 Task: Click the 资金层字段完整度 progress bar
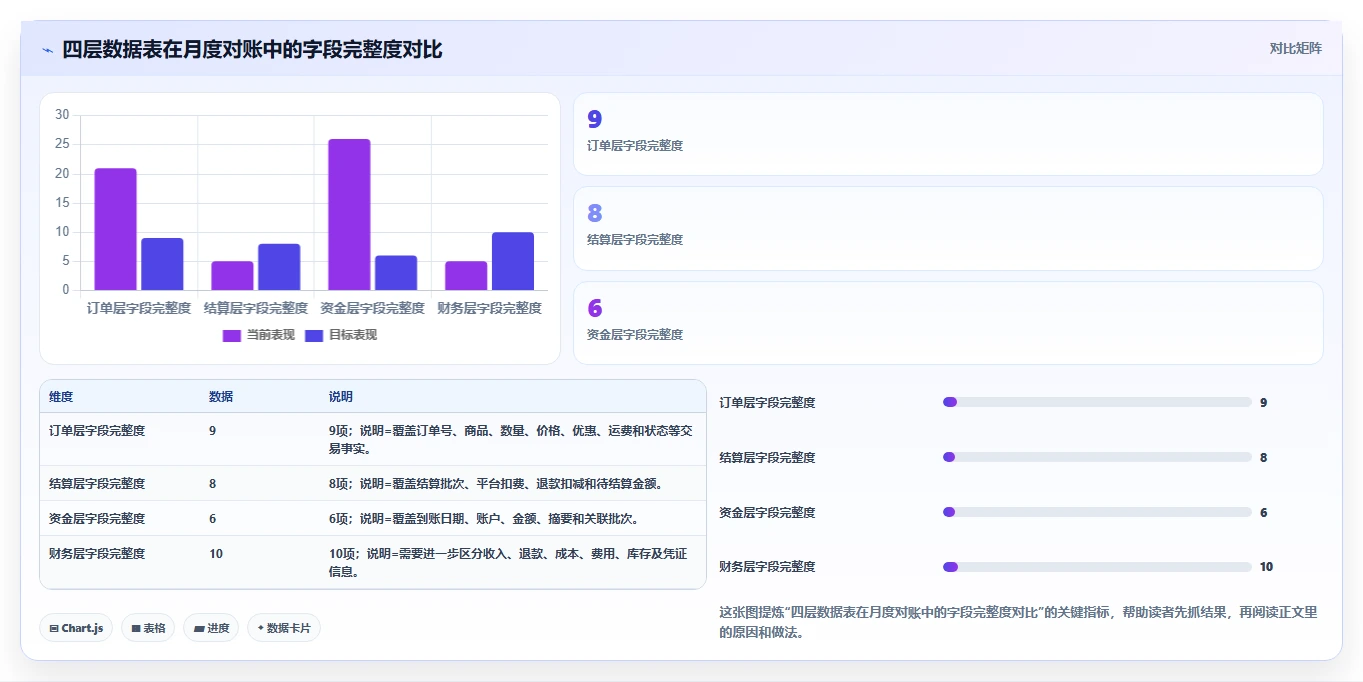tap(1097, 512)
